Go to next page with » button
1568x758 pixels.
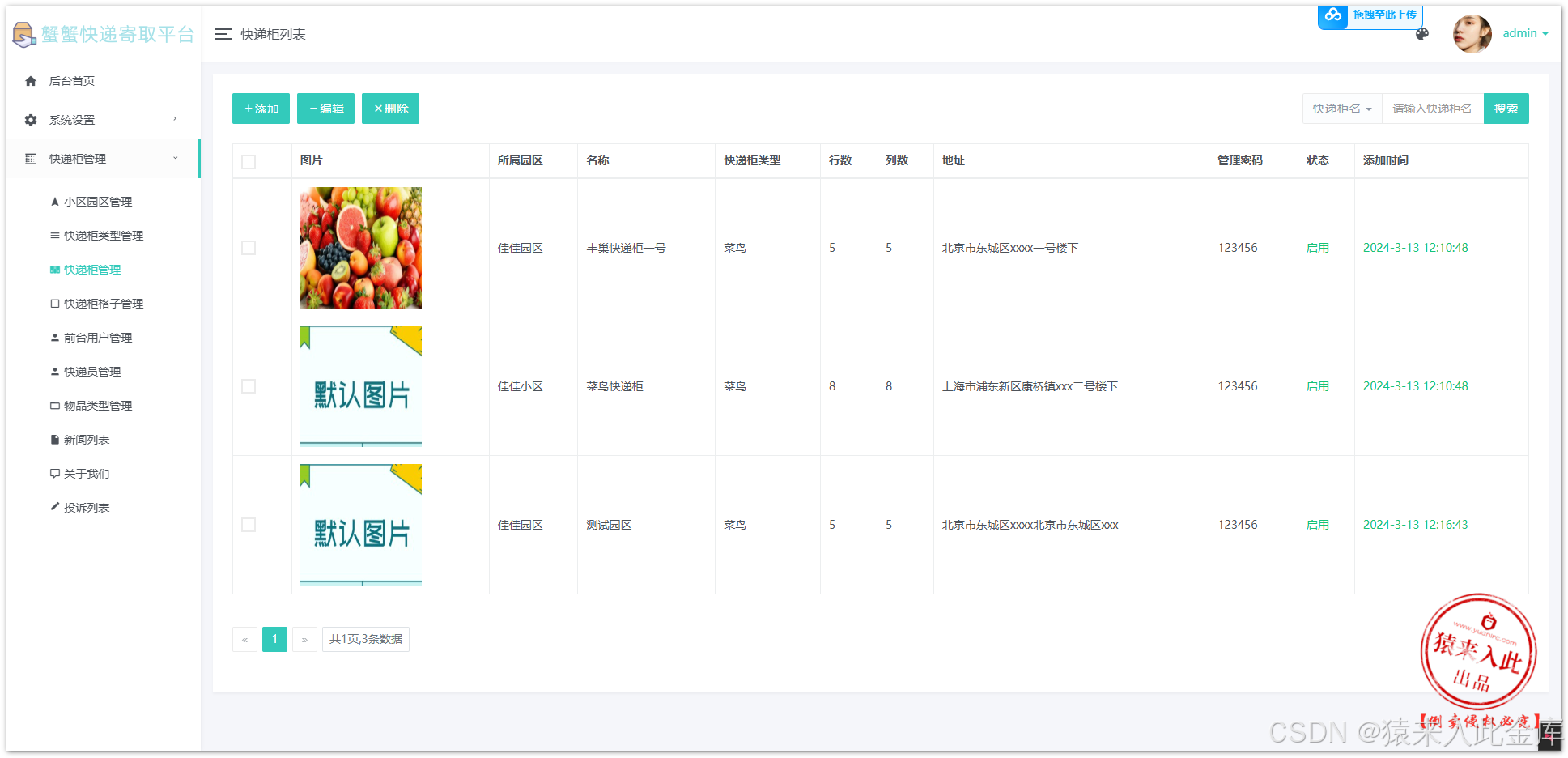point(304,639)
